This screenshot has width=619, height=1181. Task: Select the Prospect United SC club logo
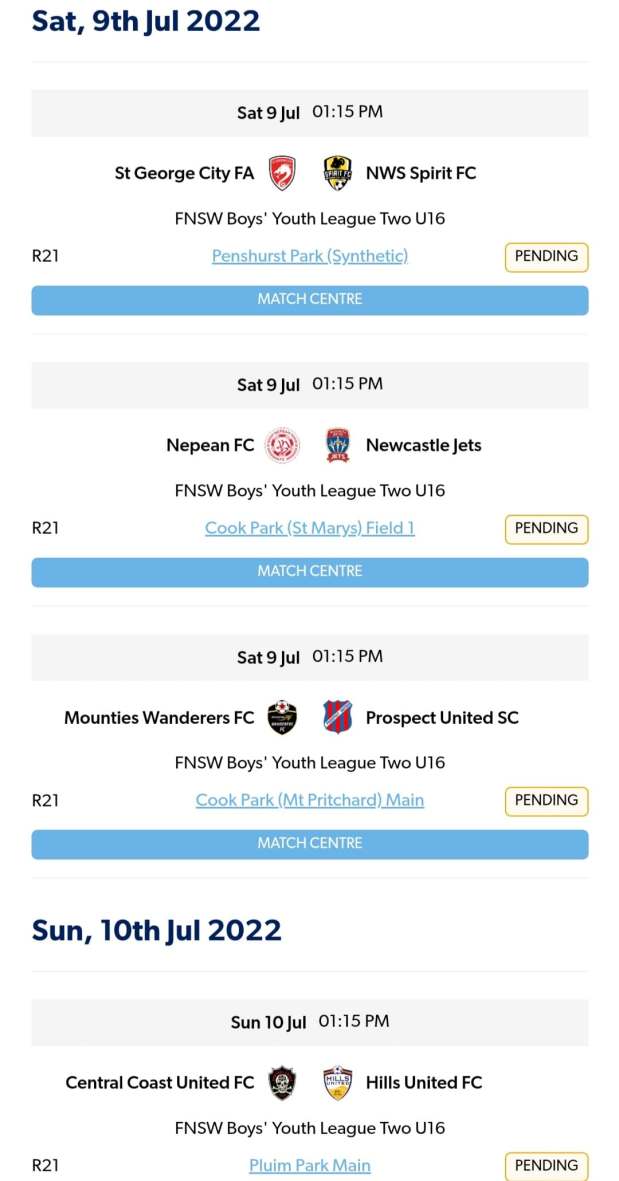tap(338, 717)
